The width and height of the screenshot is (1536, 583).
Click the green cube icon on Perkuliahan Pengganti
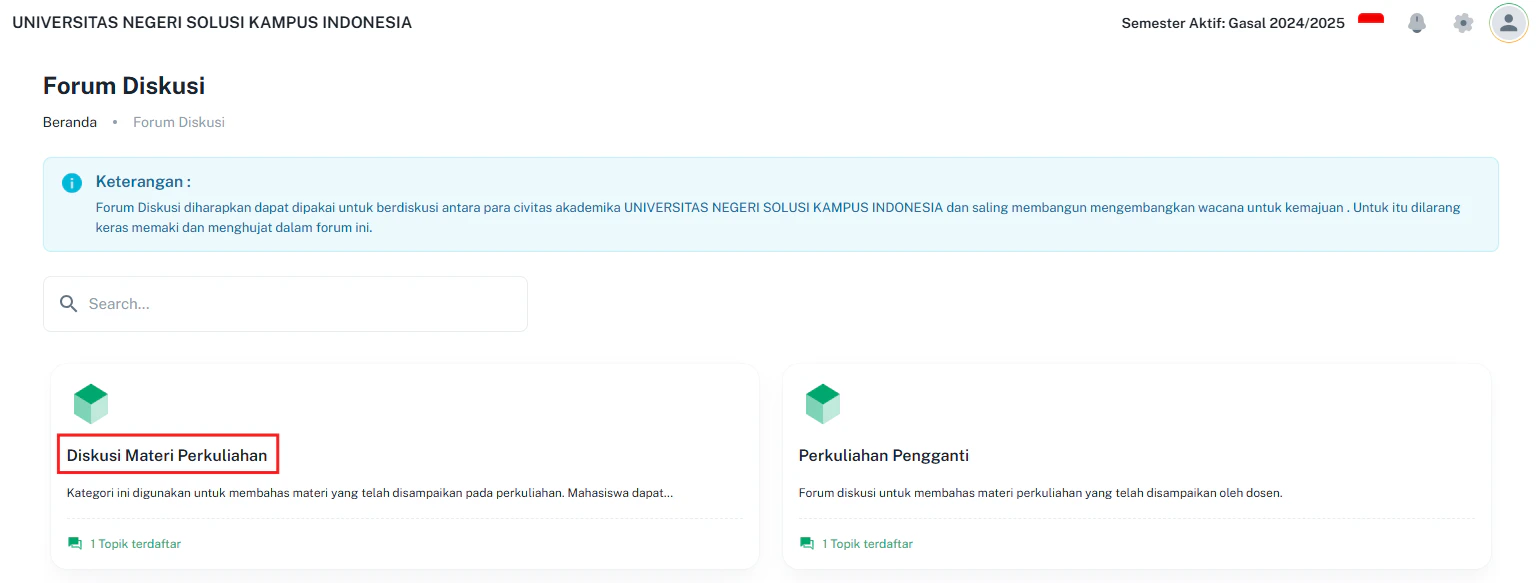tap(823, 403)
